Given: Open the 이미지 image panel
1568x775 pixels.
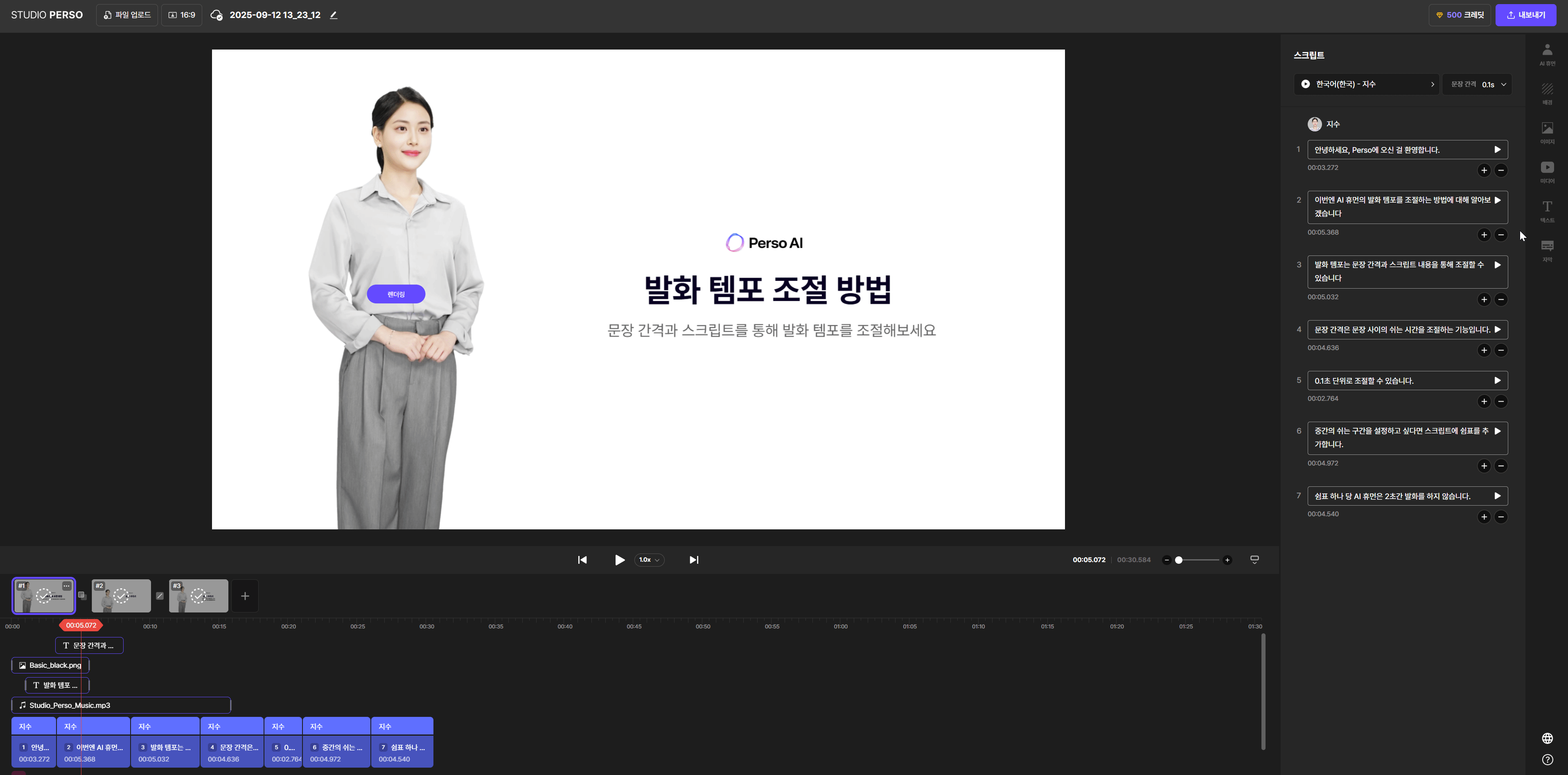Looking at the screenshot, I should pyautogui.click(x=1547, y=132).
